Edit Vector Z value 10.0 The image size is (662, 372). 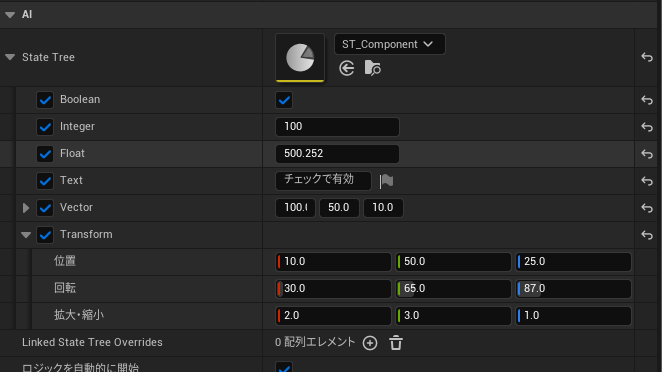click(383, 208)
